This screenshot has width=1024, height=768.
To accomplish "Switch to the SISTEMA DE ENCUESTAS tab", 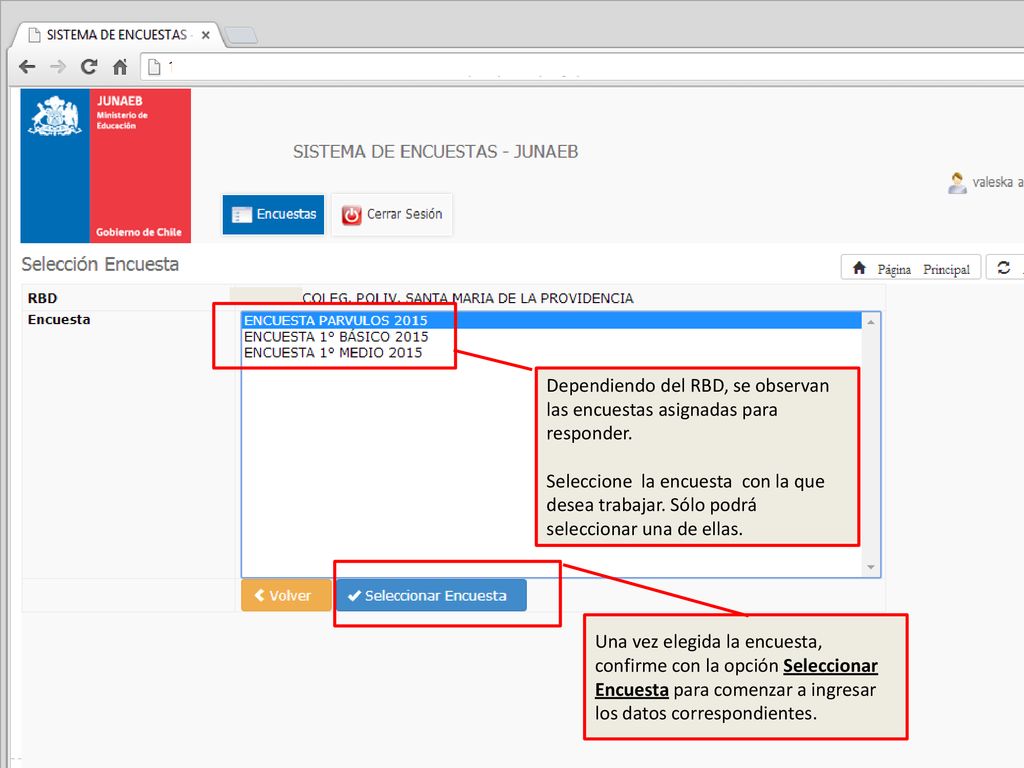I will pos(117,35).
